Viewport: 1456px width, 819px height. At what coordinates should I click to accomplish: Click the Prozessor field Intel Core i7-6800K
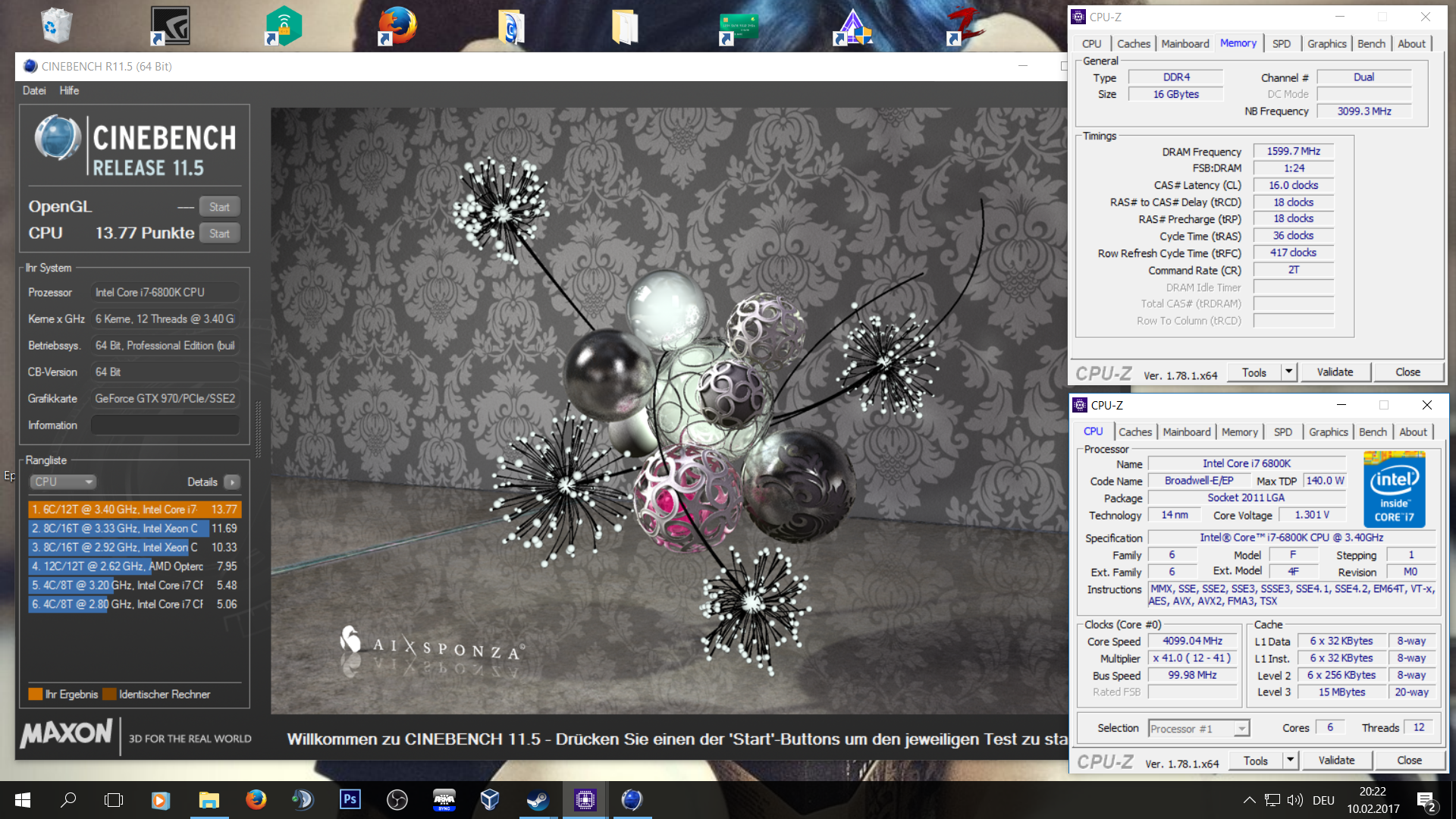coord(165,293)
